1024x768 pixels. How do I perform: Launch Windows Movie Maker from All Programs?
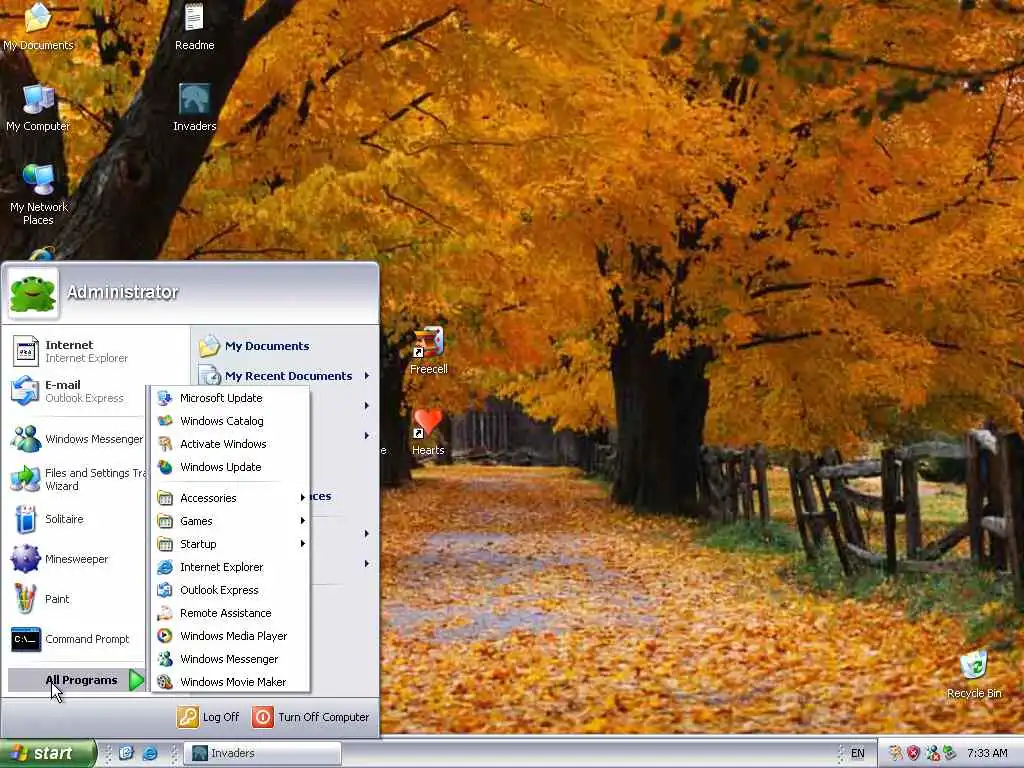point(231,682)
